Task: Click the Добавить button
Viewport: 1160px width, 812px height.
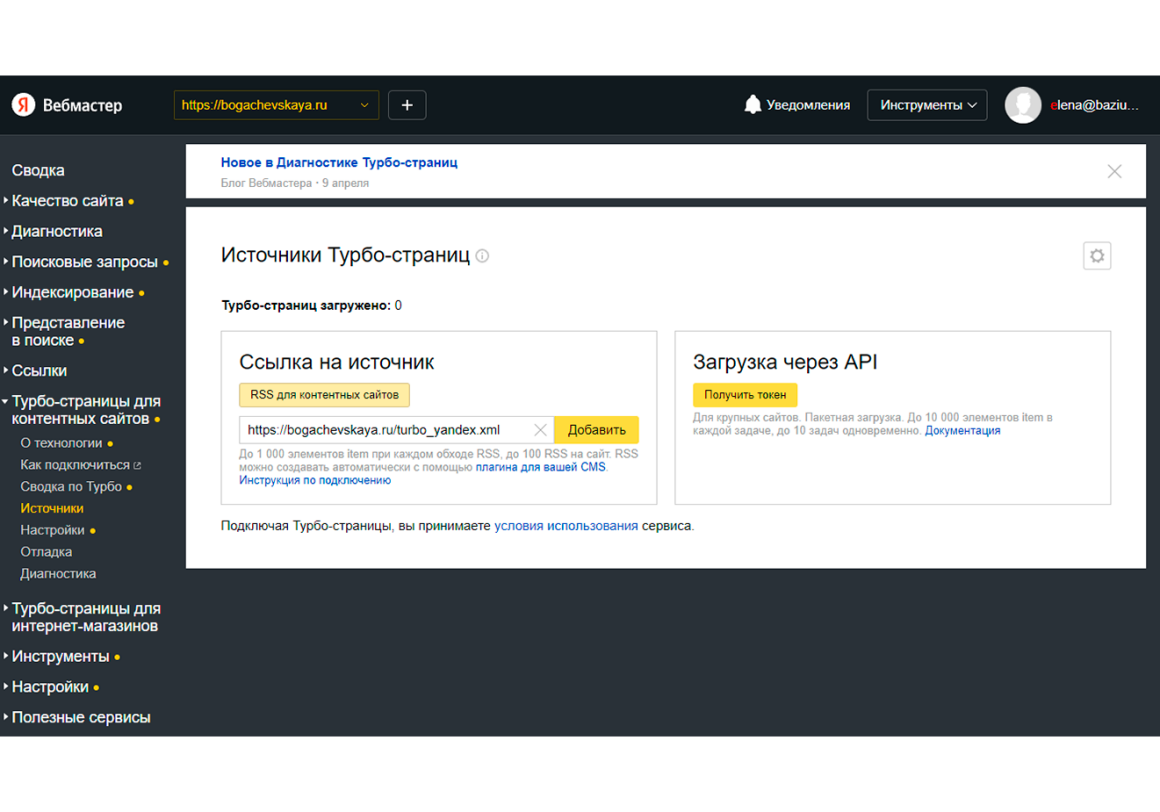Action: point(596,430)
